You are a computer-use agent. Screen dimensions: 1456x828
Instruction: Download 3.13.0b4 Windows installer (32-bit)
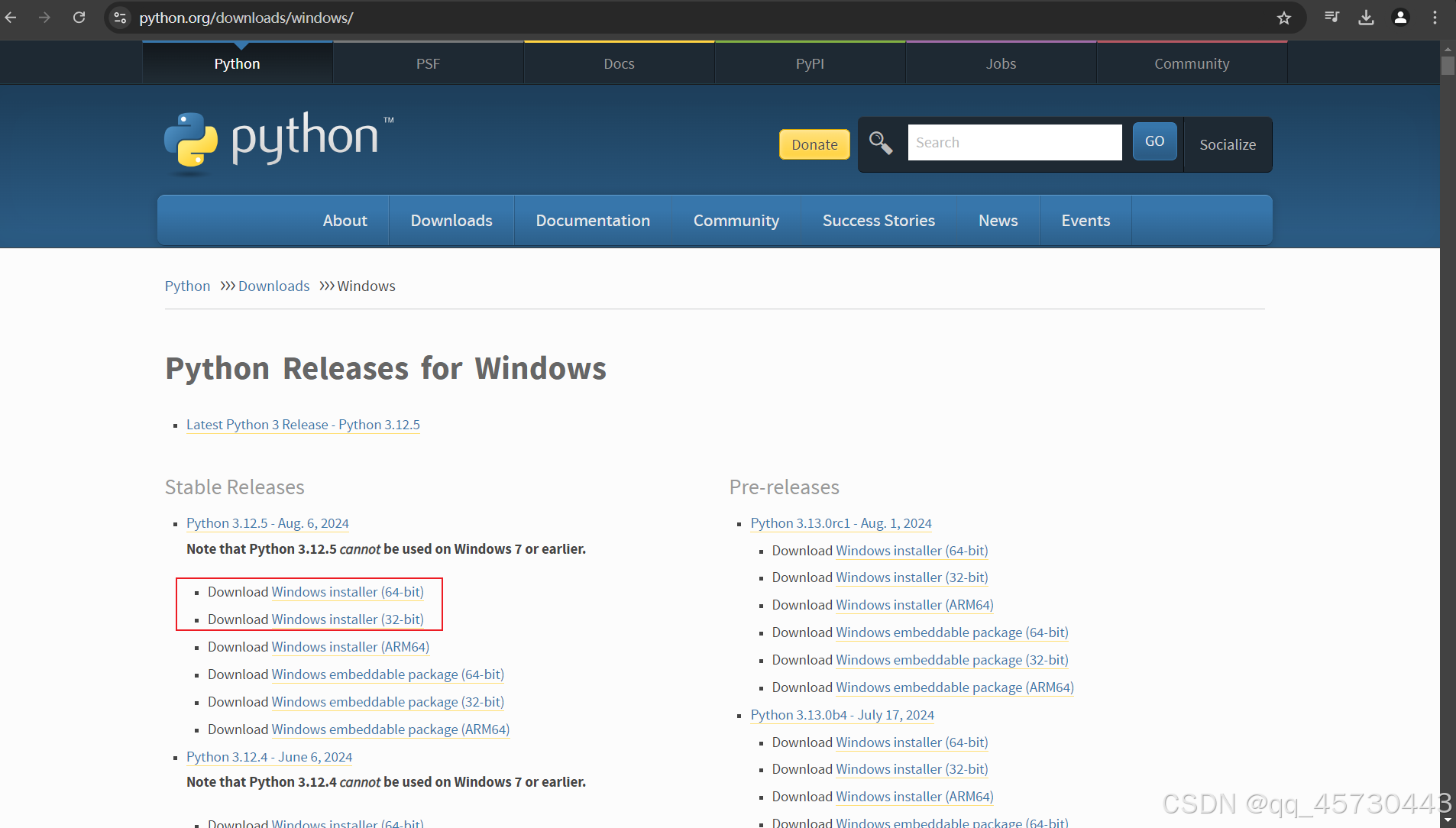tap(912, 769)
